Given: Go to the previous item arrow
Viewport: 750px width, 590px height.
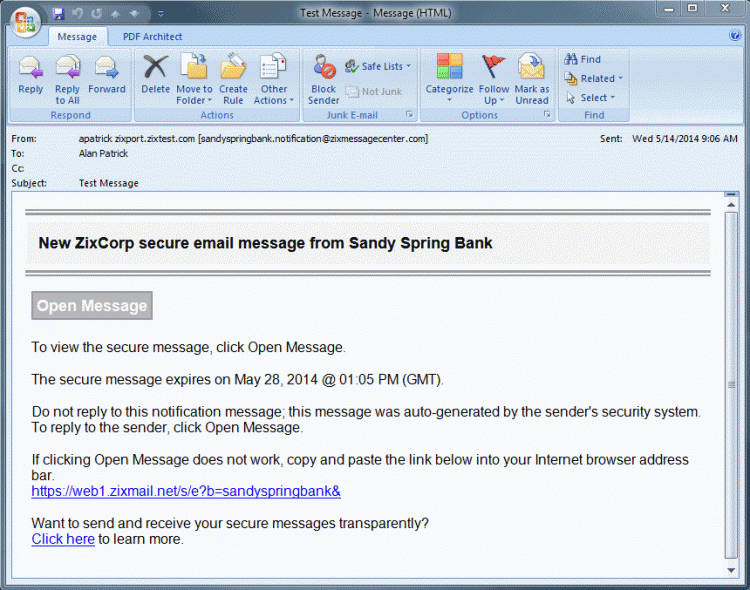Looking at the screenshot, I should pos(115,14).
